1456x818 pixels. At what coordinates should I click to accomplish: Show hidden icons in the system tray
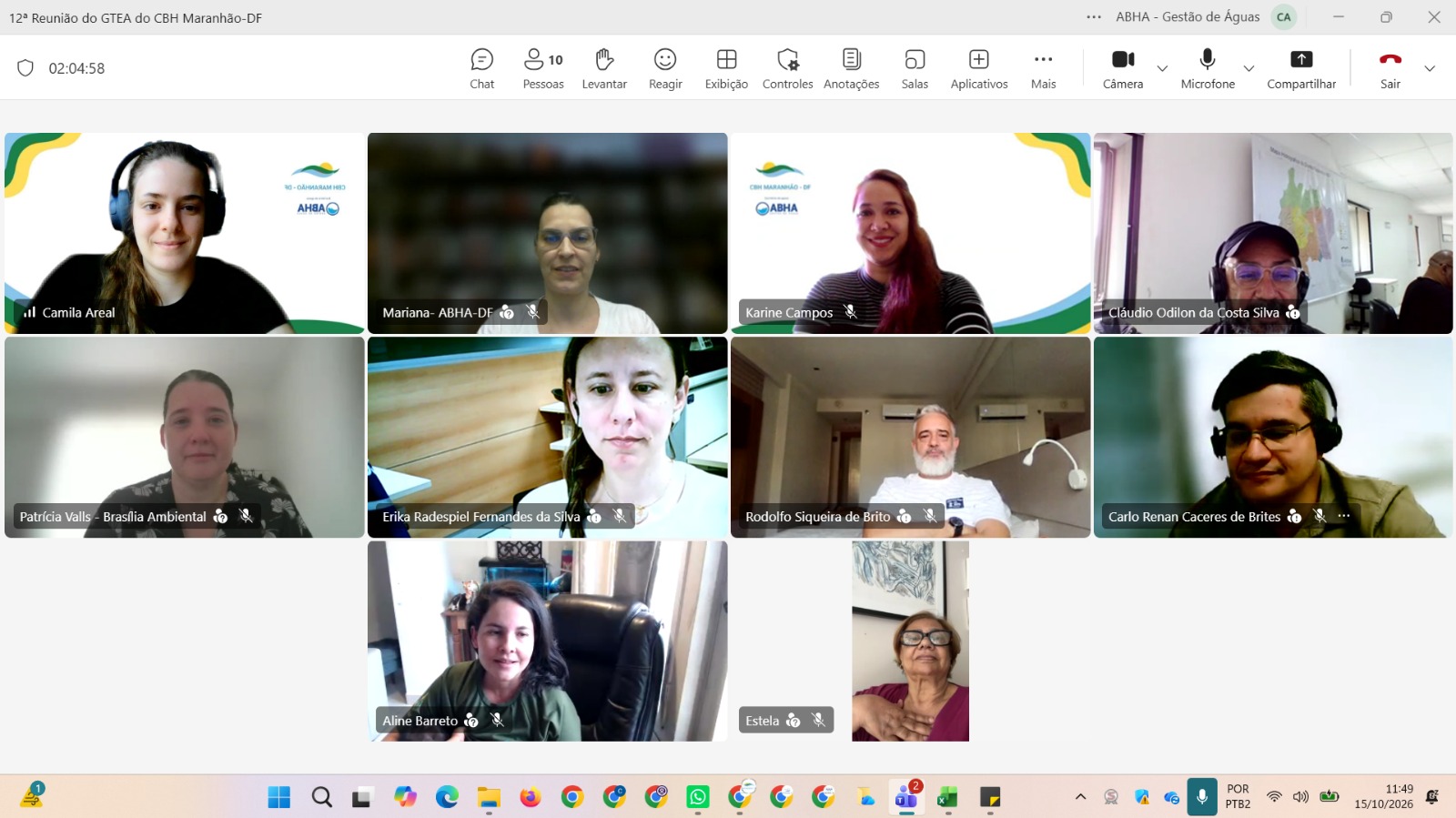point(1080,797)
